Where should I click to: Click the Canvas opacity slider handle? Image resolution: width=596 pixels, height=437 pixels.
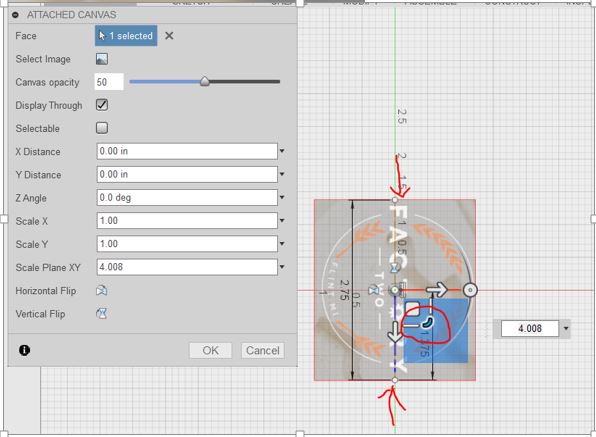point(204,81)
